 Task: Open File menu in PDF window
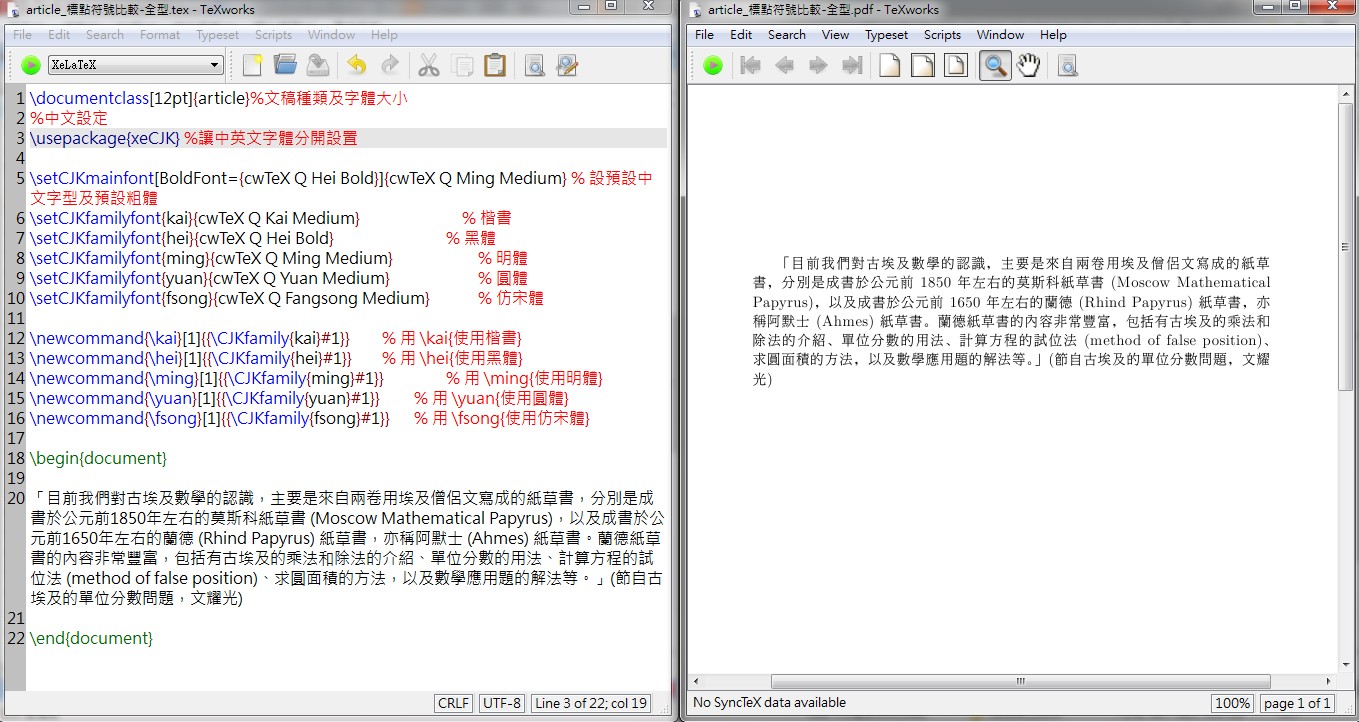[x=704, y=34]
